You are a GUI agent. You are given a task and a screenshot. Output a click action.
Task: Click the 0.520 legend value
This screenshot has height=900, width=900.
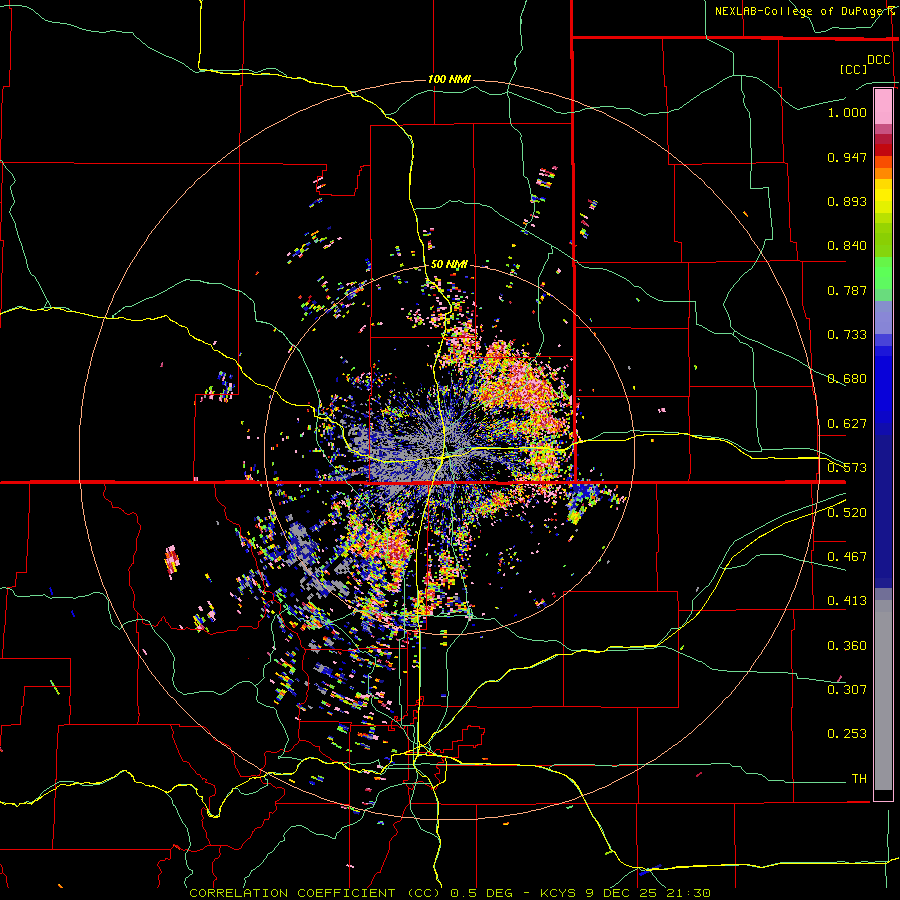point(847,513)
